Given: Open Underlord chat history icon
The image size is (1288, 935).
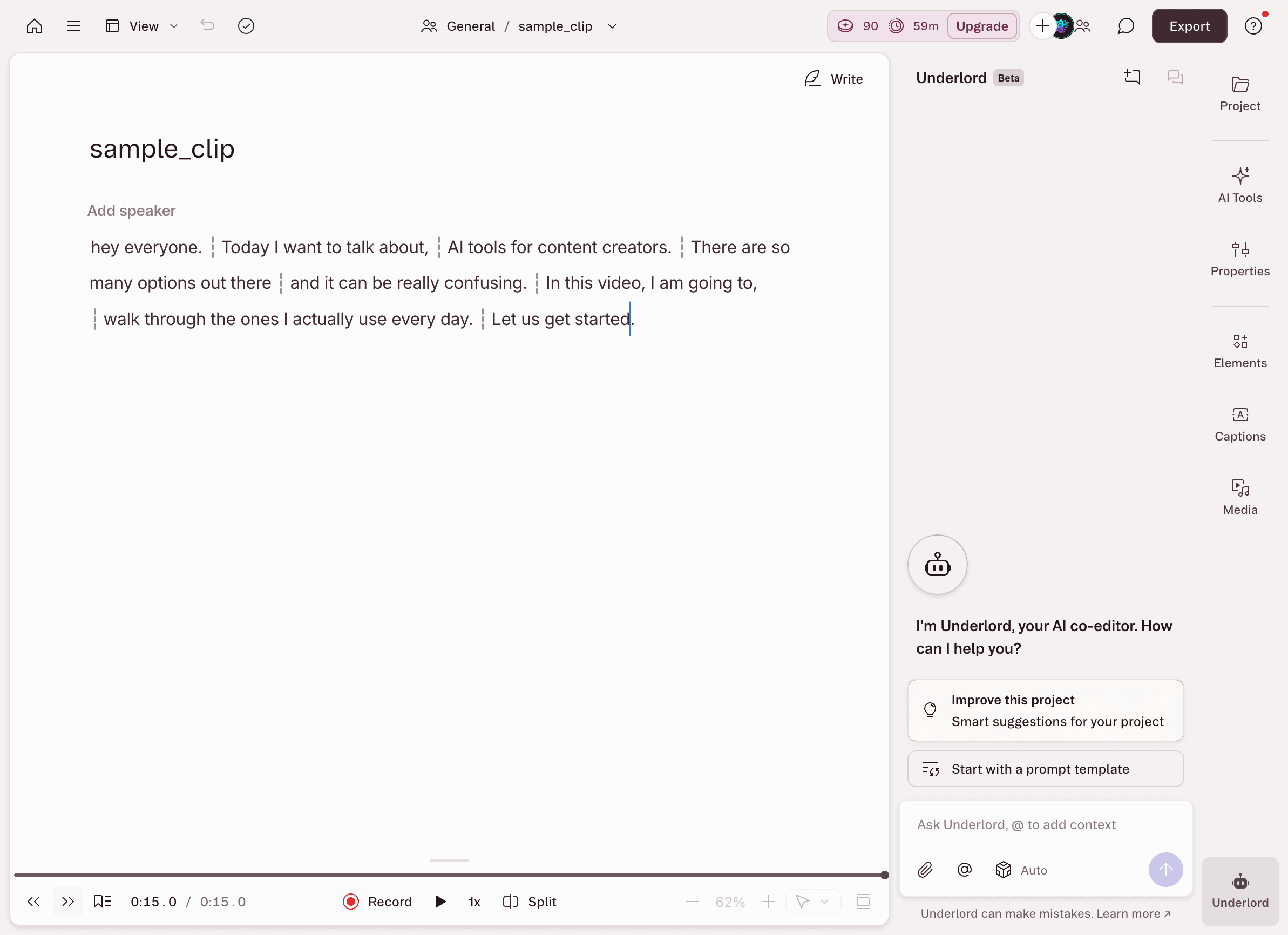Looking at the screenshot, I should coord(1175,77).
